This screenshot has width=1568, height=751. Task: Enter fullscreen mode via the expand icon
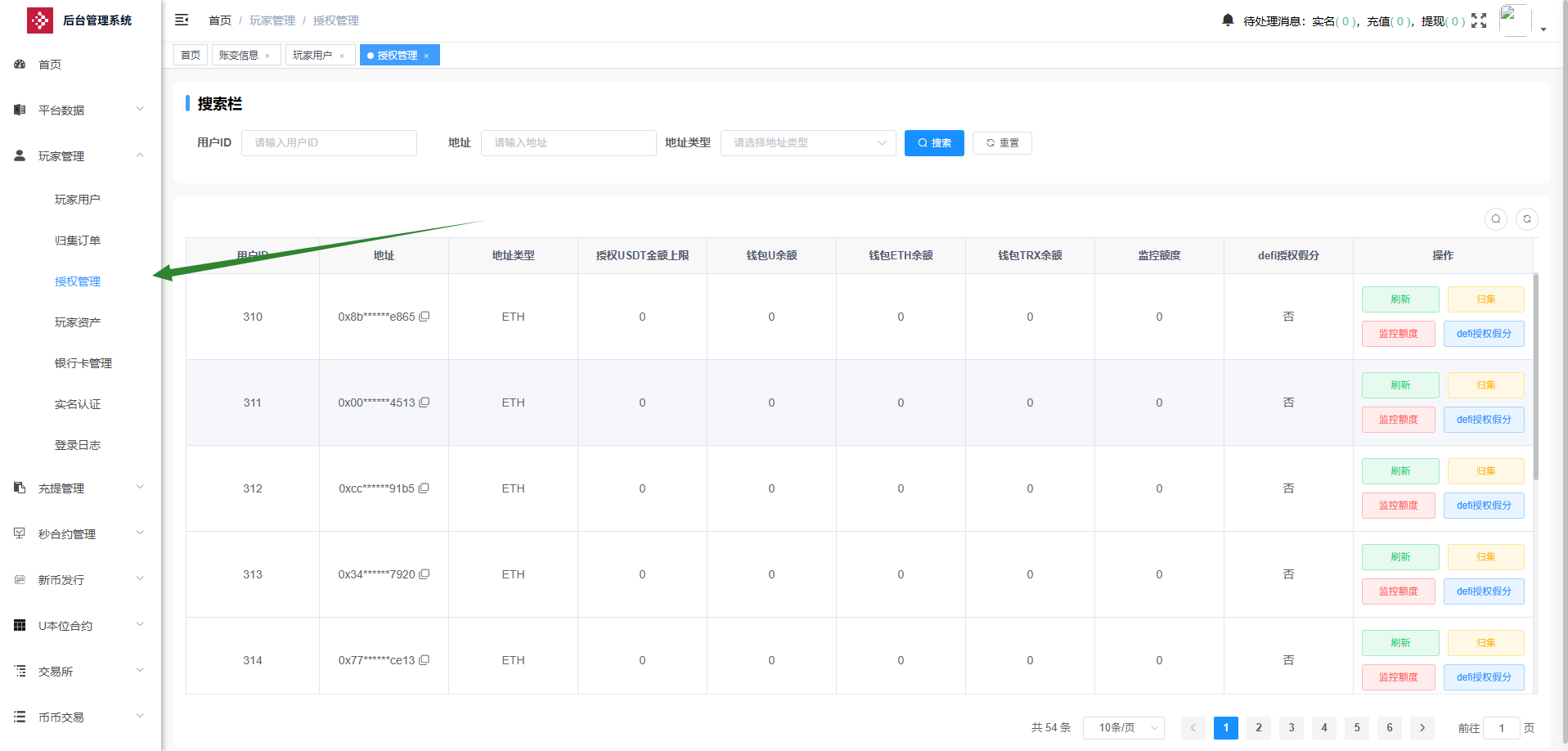coord(1479,20)
